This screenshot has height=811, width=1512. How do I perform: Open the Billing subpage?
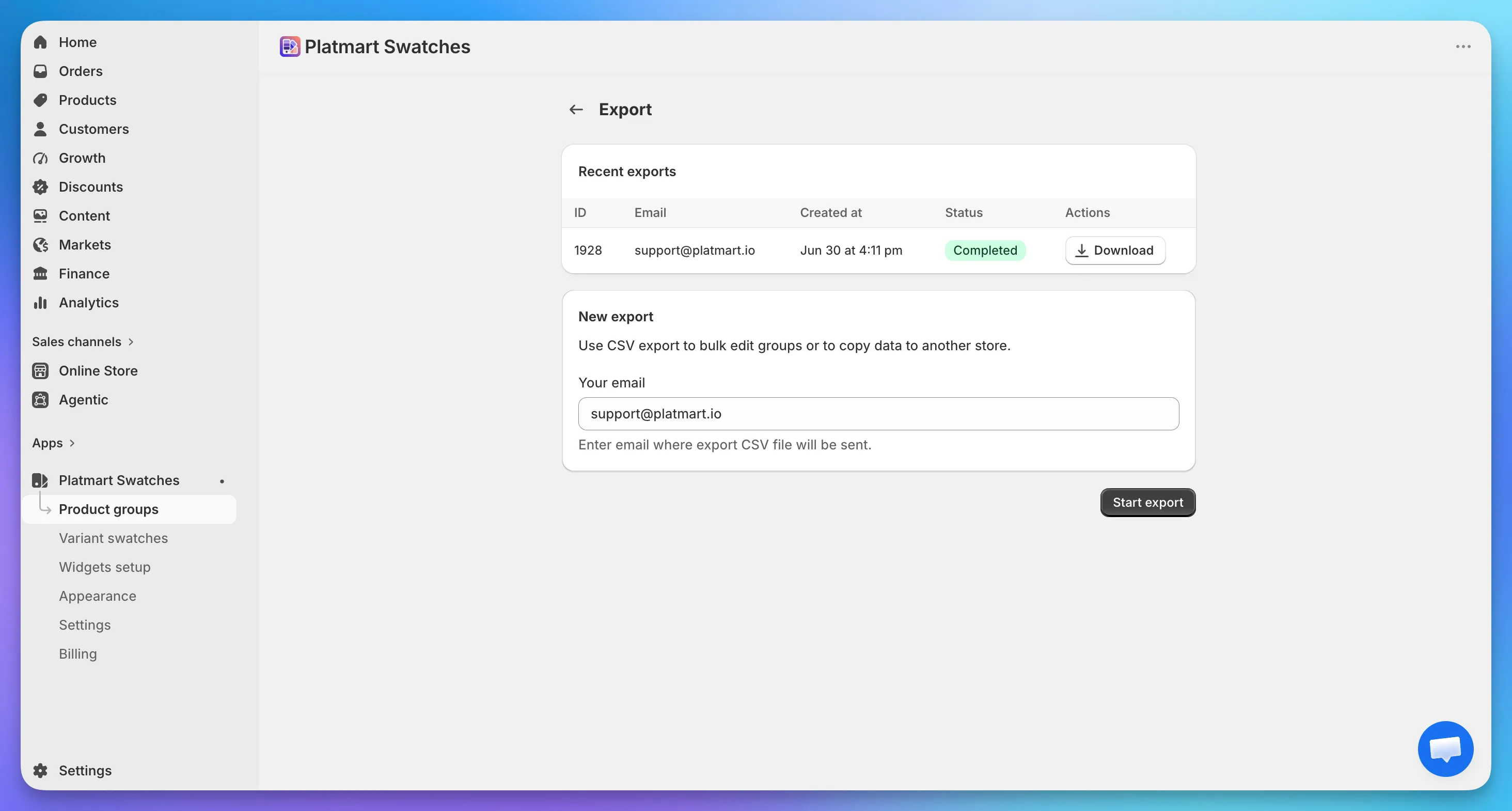point(77,653)
